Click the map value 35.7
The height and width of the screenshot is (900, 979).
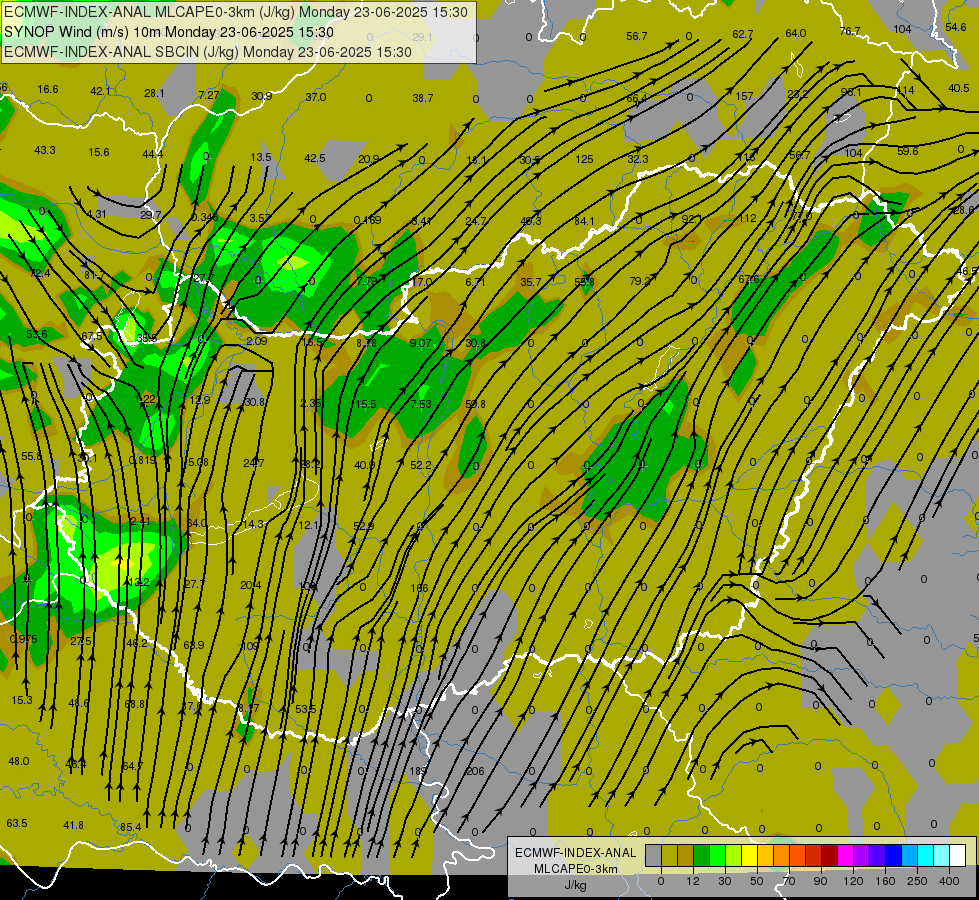(x=531, y=282)
